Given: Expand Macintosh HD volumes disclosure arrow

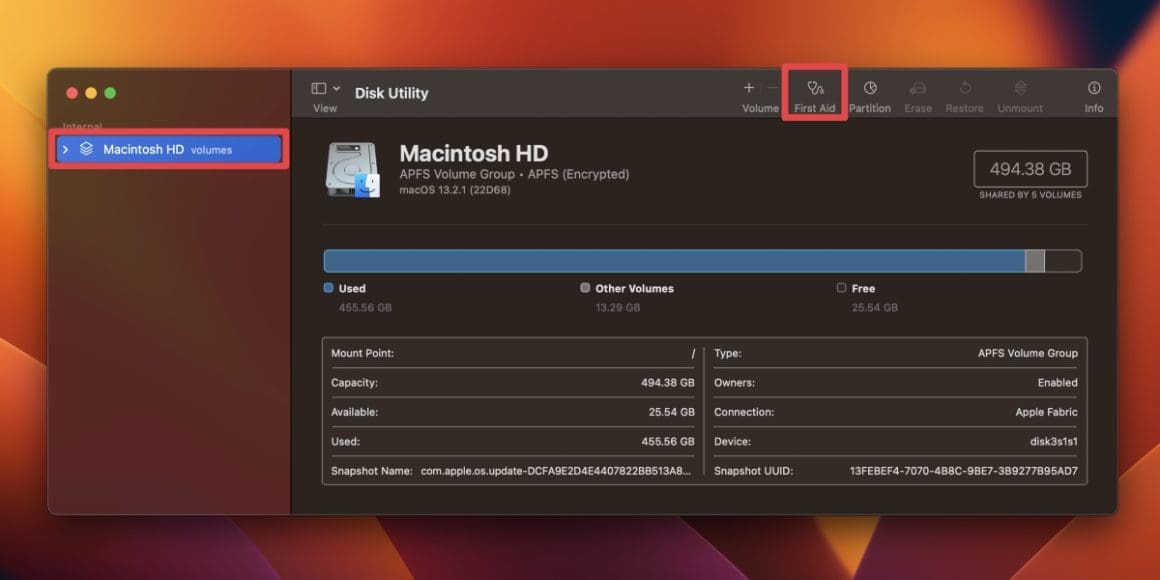Looking at the screenshot, I should click(66, 150).
